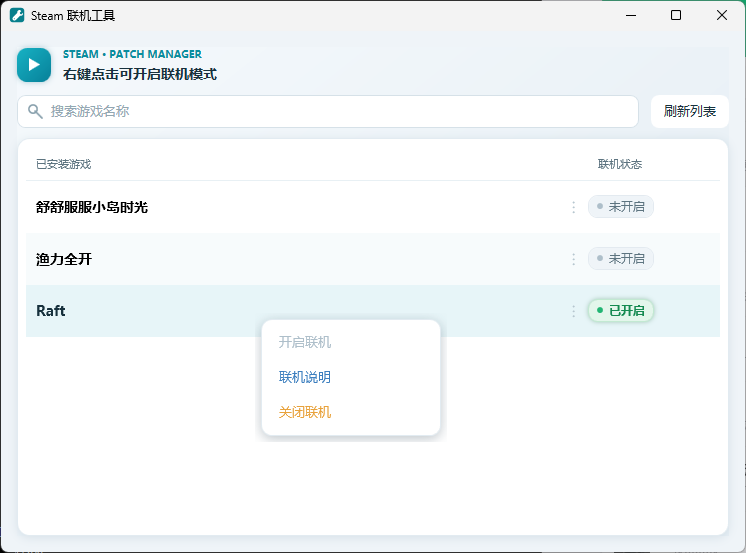Click the search magnifier icon
Image resolution: width=746 pixels, height=553 pixels.
[35, 111]
